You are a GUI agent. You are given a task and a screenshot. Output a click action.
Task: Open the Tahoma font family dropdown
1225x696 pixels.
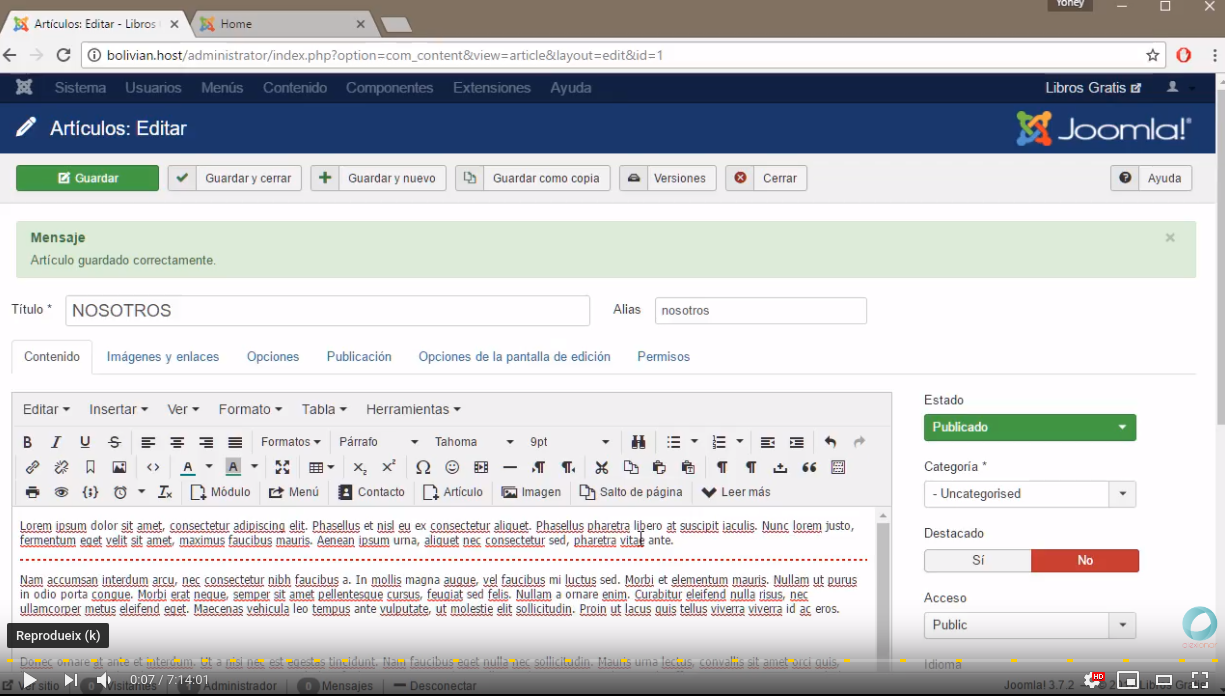pos(473,442)
